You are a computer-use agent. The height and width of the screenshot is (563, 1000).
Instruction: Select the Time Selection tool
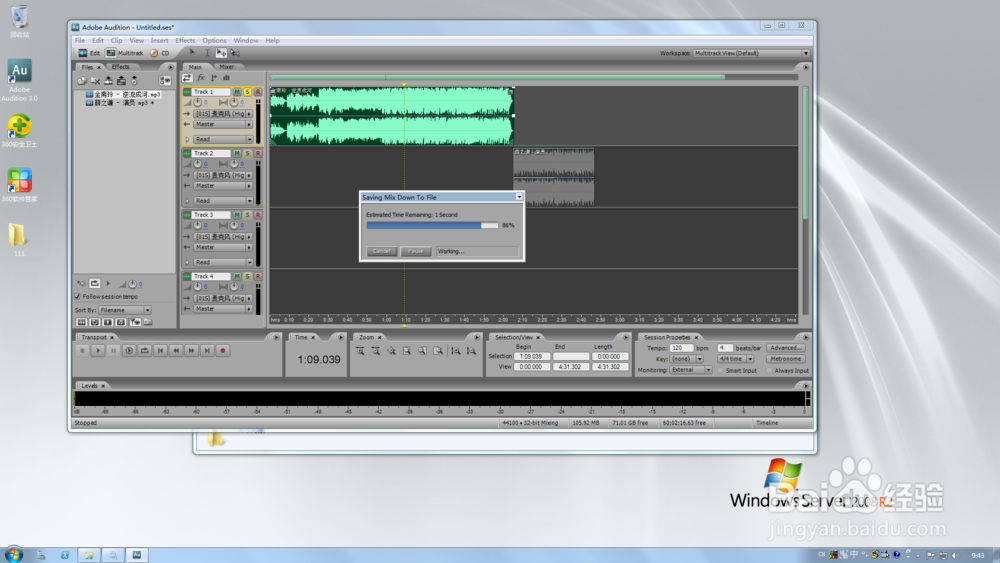click(207, 53)
